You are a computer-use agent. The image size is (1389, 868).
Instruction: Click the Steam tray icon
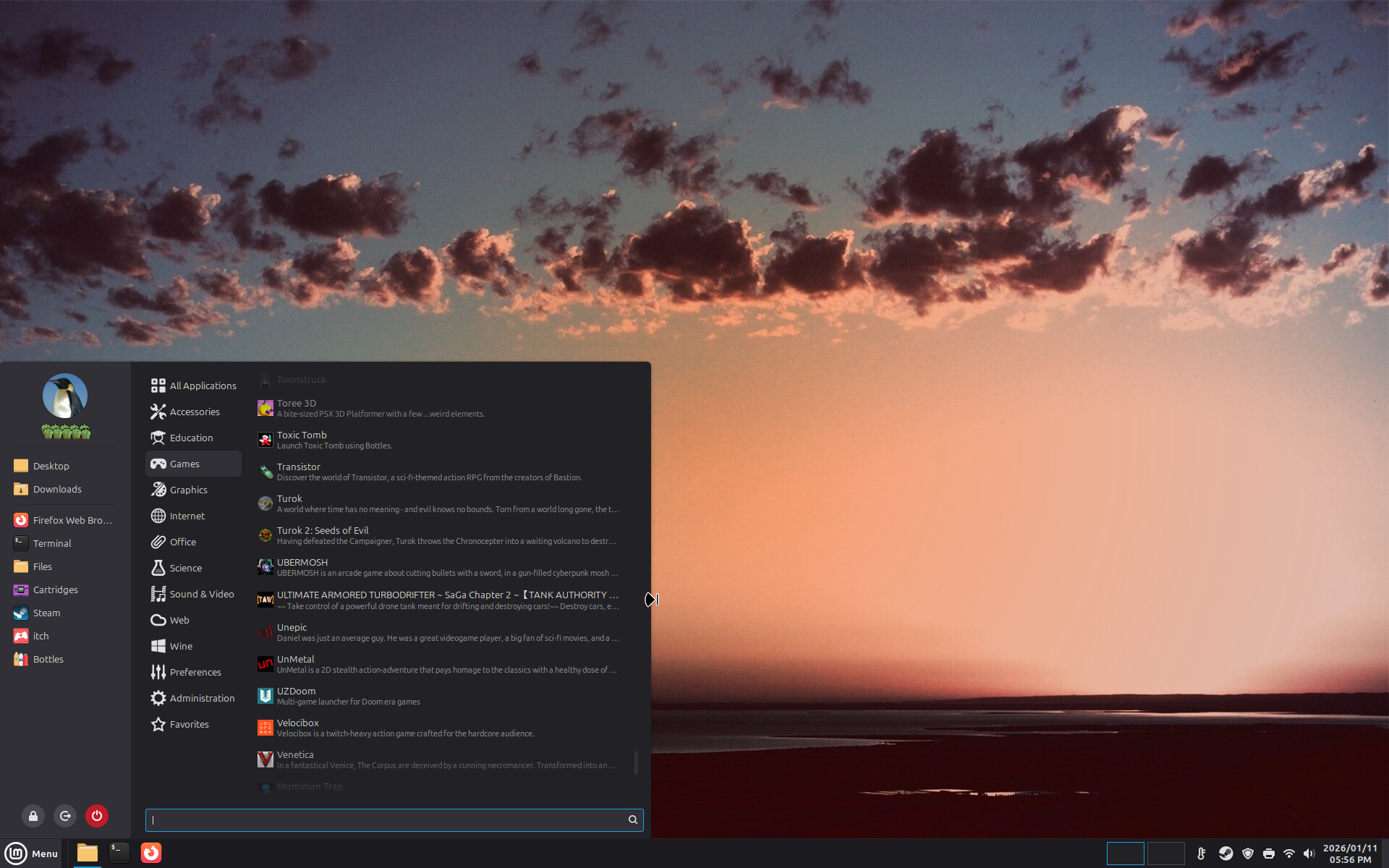(x=1226, y=854)
